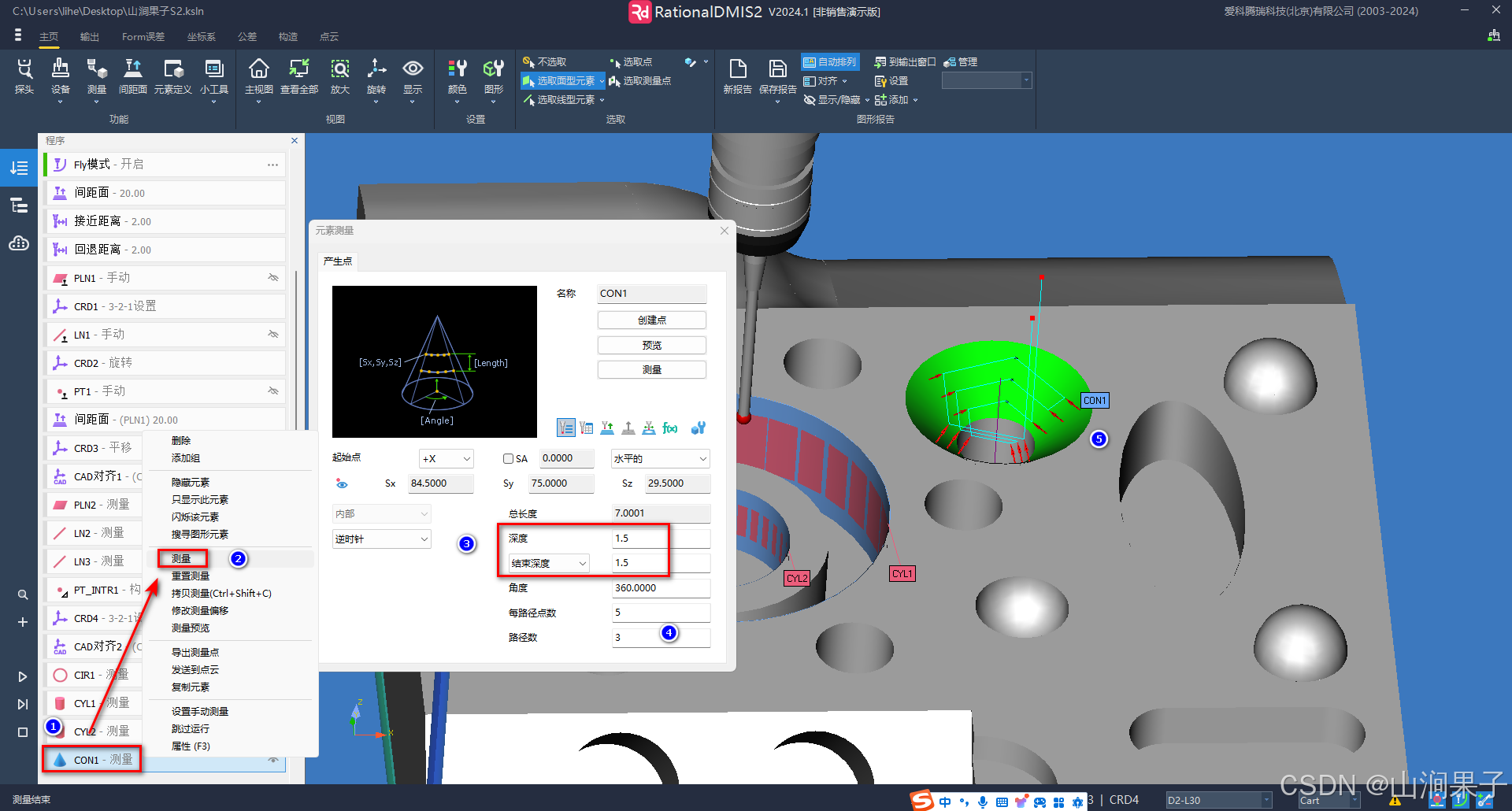The width and height of the screenshot is (1512, 811).
Task: Open the 图形 graphics settings
Action: pos(494,76)
